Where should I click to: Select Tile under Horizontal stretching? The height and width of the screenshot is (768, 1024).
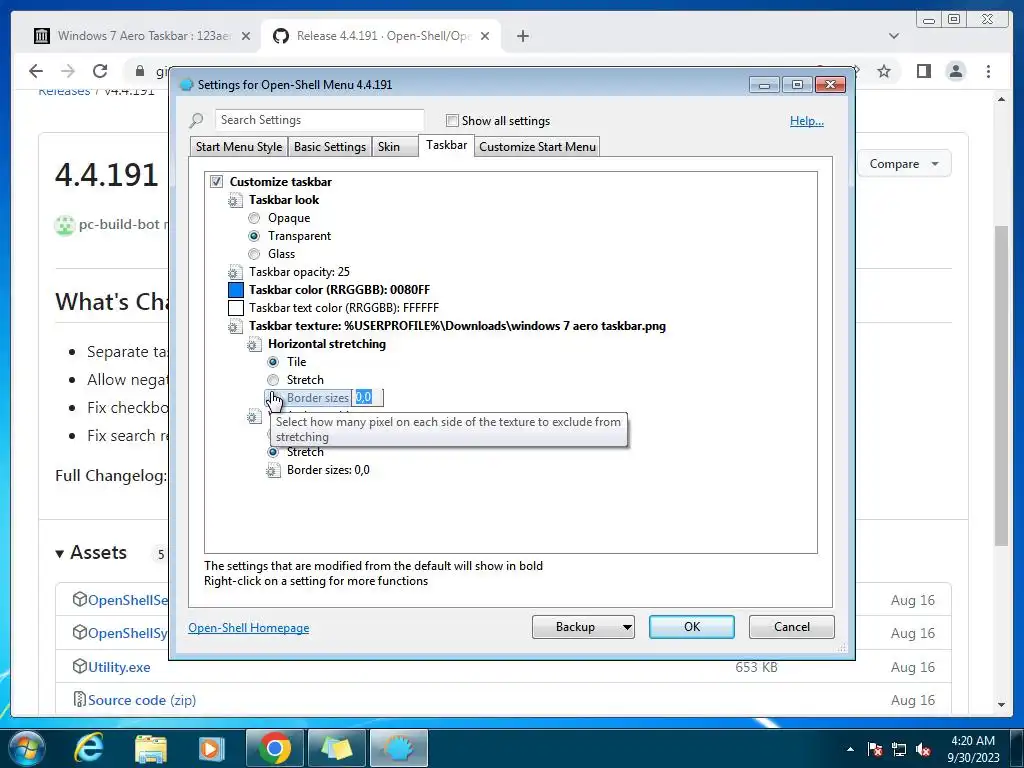[273, 362]
